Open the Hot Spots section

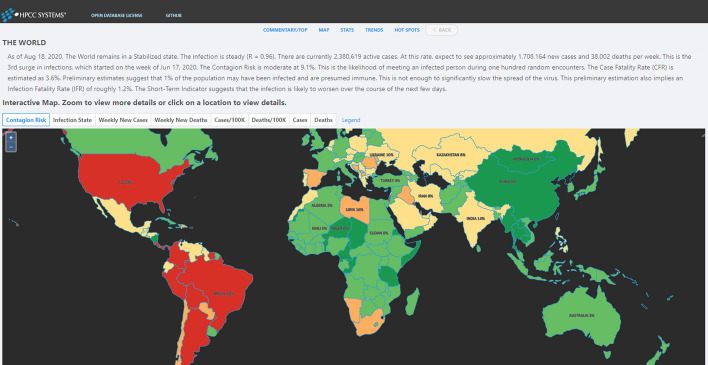[407, 30]
